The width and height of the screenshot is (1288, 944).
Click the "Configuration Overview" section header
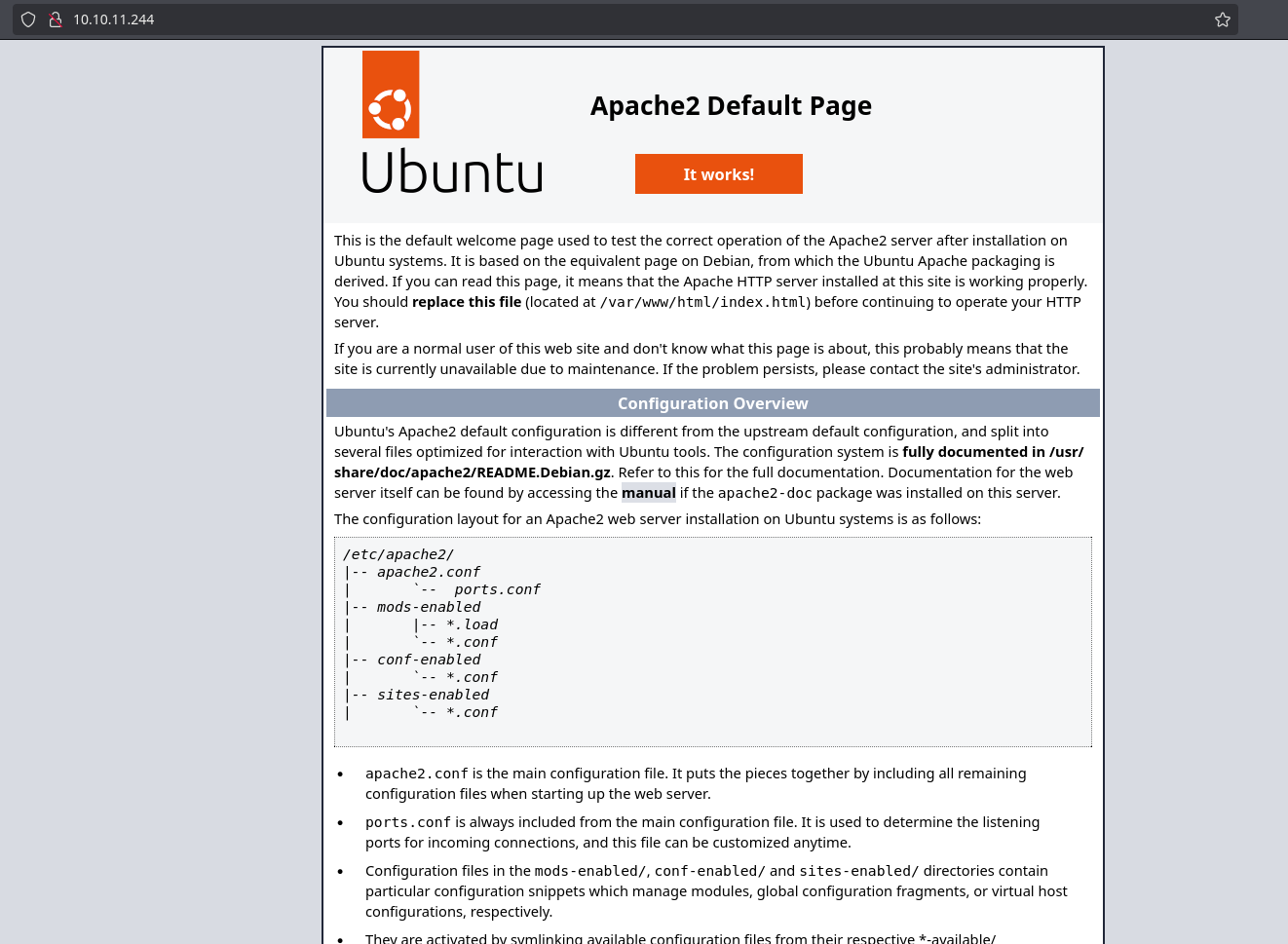coord(713,403)
